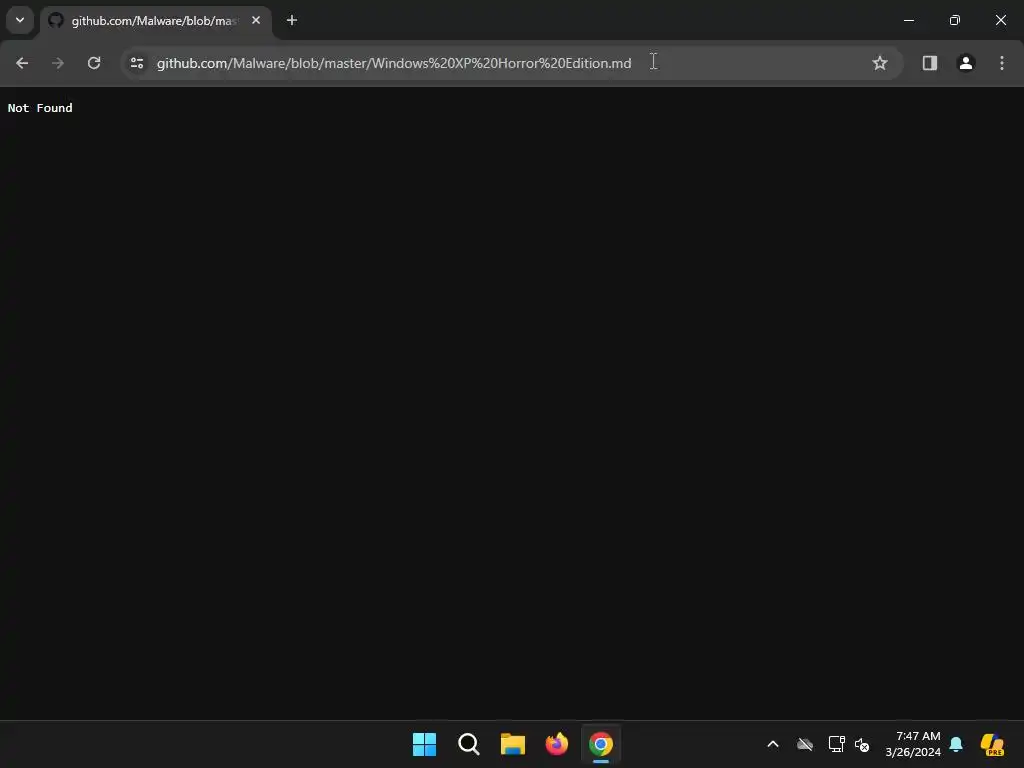Open the network status tray icon
The image size is (1024, 768).
(x=837, y=744)
